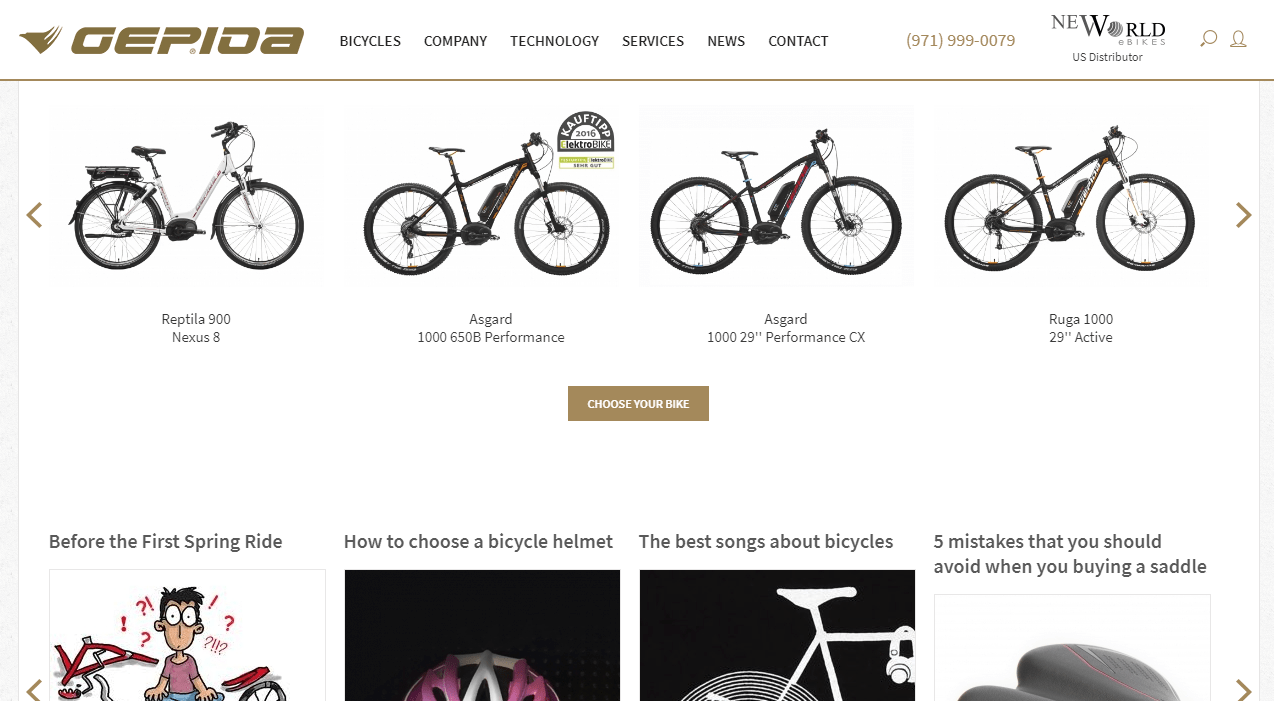Open the Technology menu
The width and height of the screenshot is (1274, 701).
click(x=554, y=41)
